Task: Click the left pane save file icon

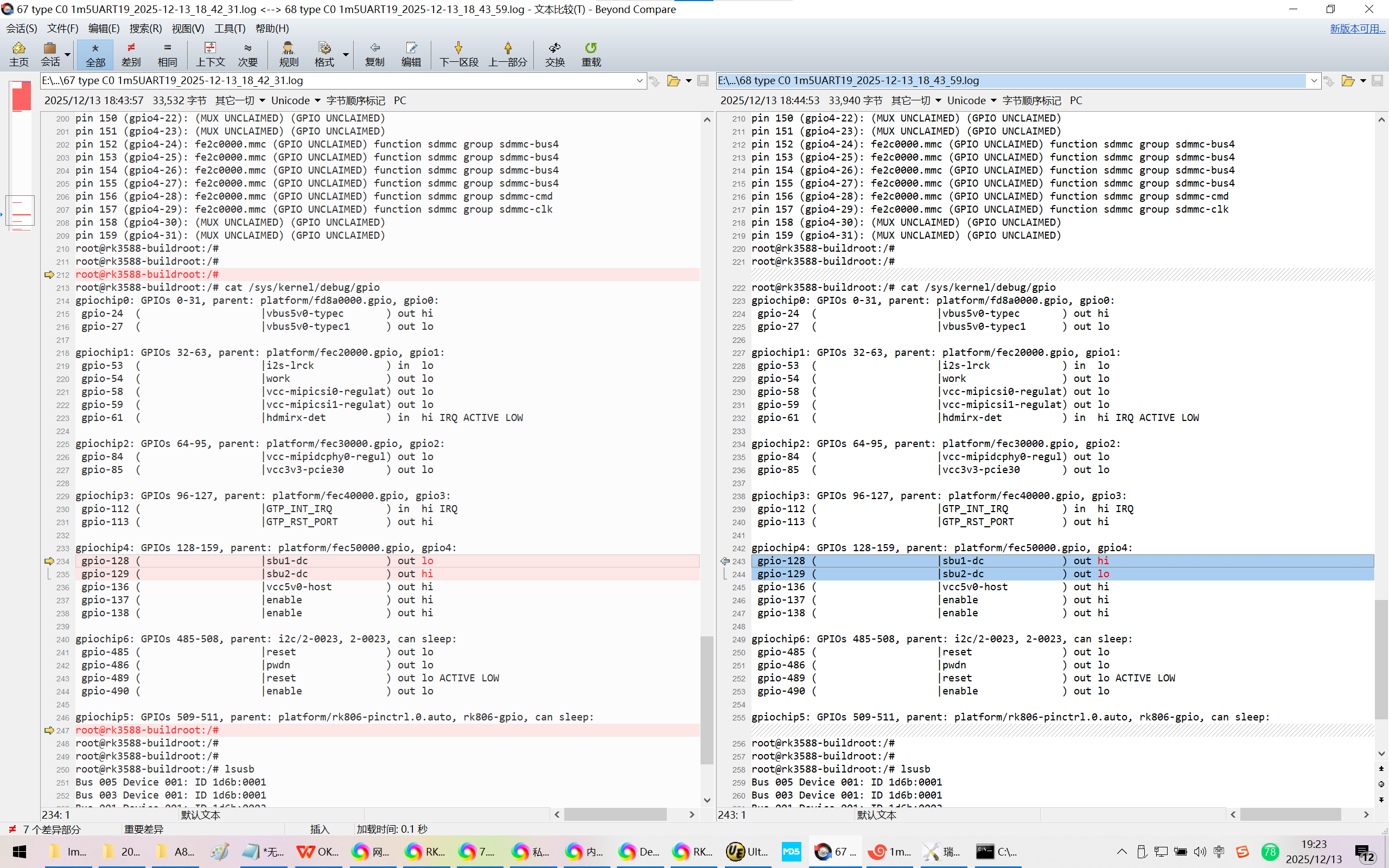Action: [x=703, y=81]
